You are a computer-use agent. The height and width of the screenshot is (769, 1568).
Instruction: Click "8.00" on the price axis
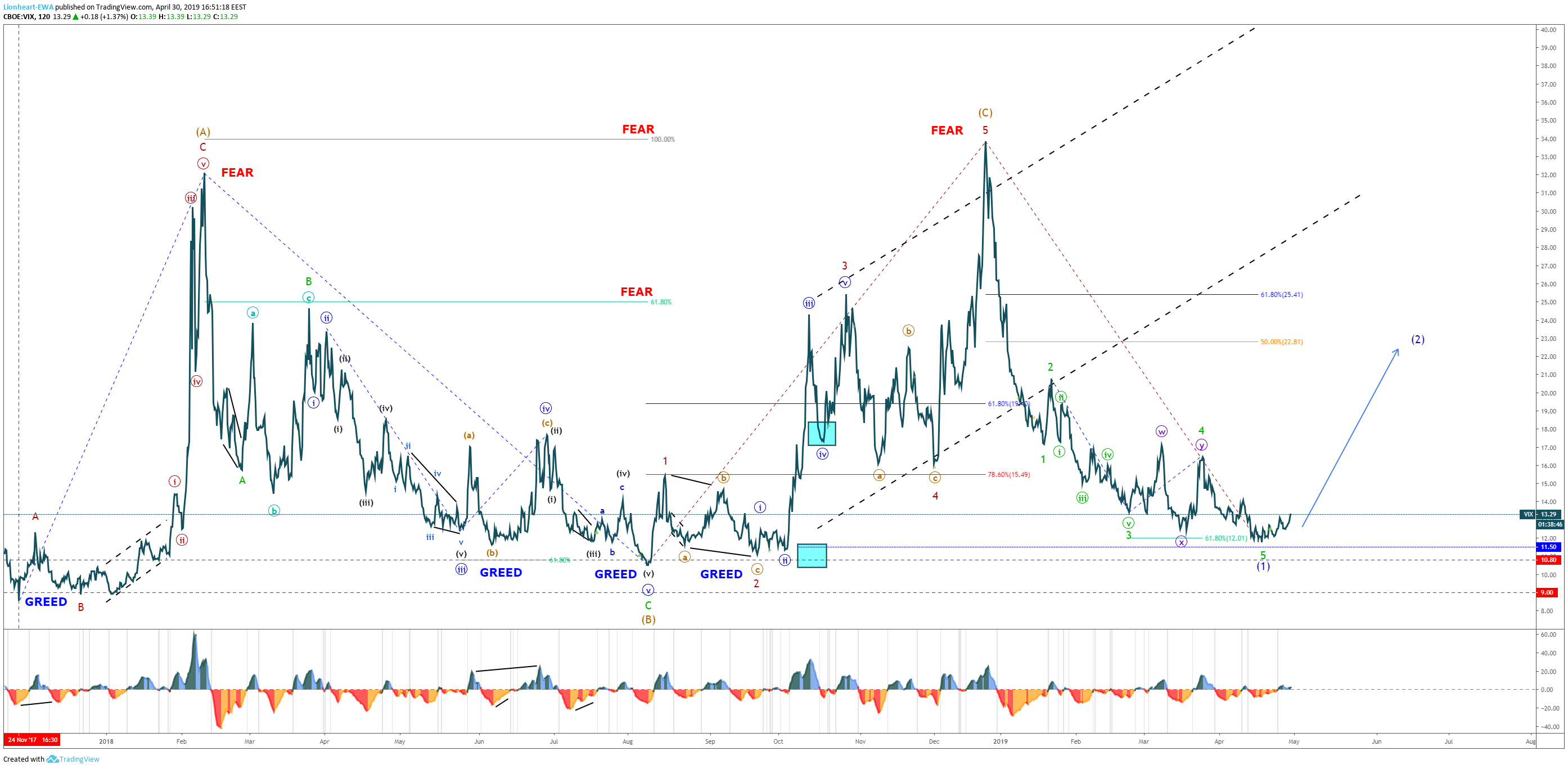tap(1547, 611)
